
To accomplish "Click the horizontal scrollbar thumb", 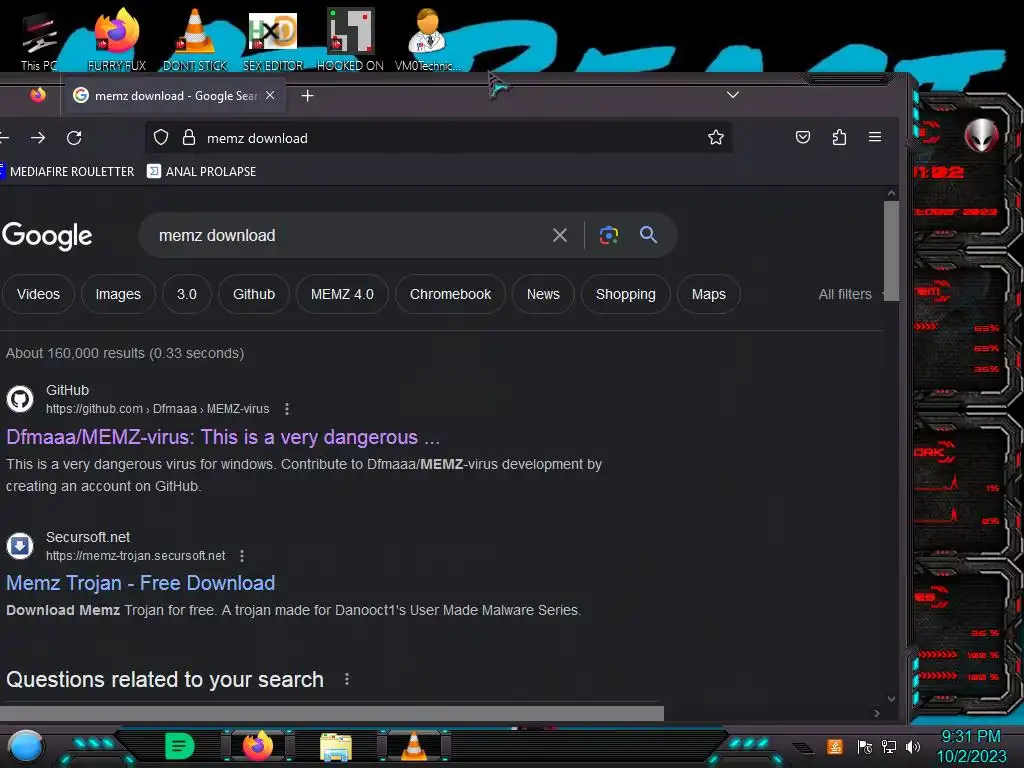I will tap(332, 713).
